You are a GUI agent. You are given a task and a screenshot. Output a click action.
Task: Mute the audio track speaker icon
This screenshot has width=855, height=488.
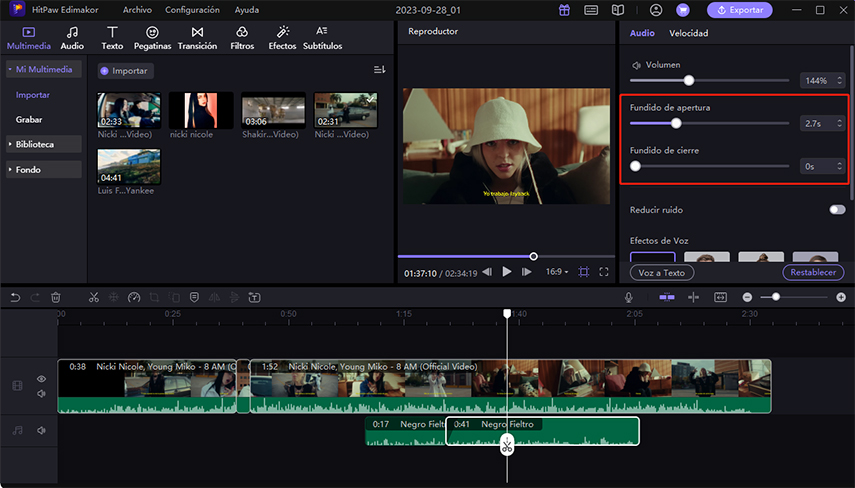pyautogui.click(x=41, y=430)
